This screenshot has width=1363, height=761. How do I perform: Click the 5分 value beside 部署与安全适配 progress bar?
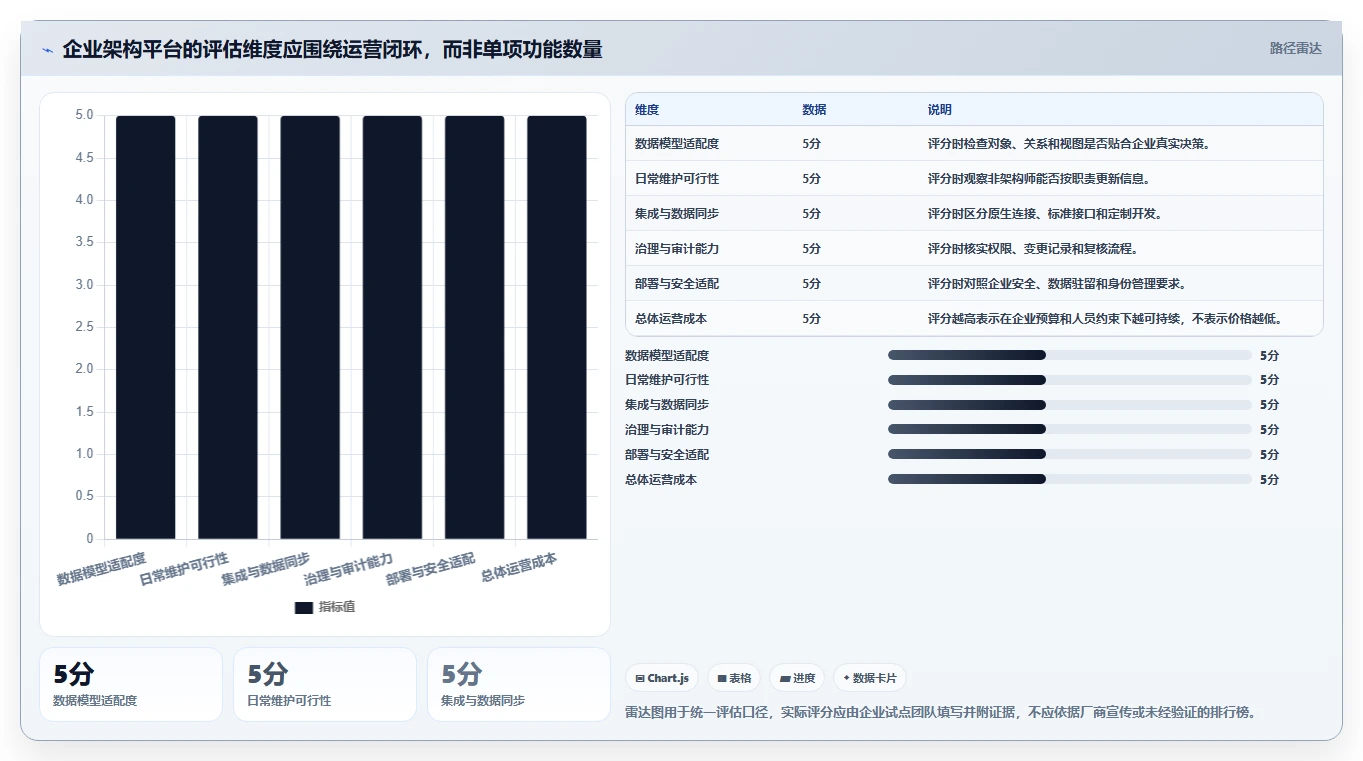pos(1269,454)
